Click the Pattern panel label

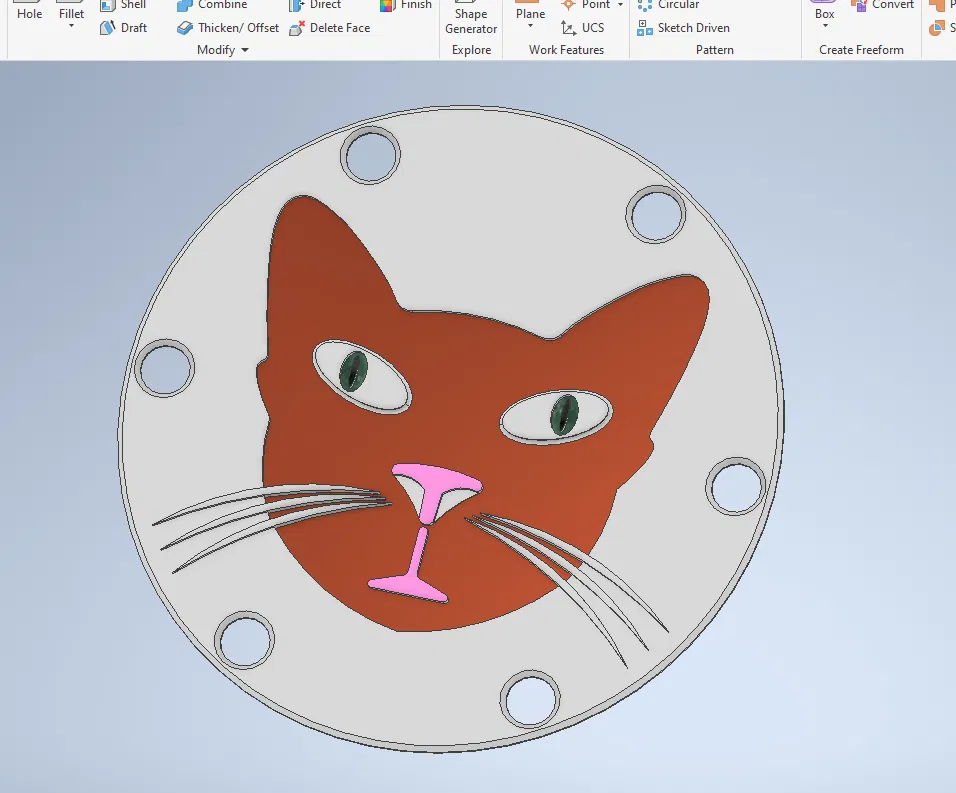(x=715, y=49)
